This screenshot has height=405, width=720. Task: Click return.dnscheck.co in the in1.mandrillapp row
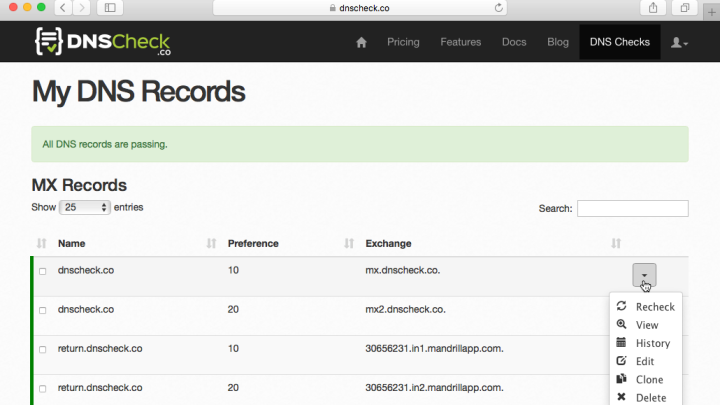pos(100,349)
